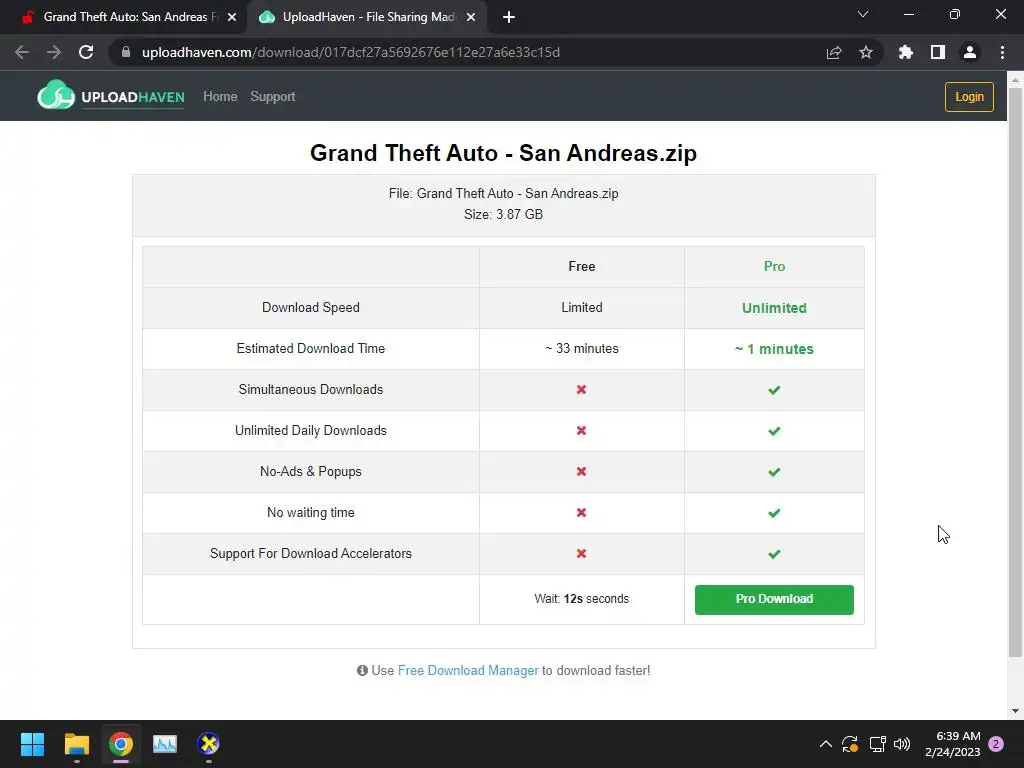Open the Chrome profile avatar
Image resolution: width=1024 pixels, height=768 pixels.
970,52
